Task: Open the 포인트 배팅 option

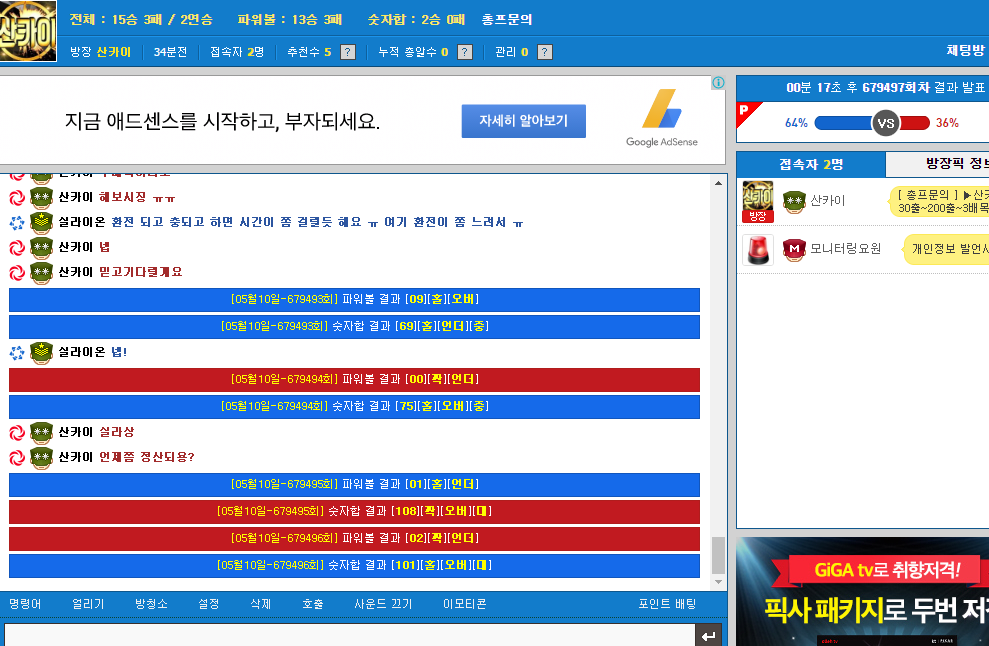Action: tap(667, 604)
